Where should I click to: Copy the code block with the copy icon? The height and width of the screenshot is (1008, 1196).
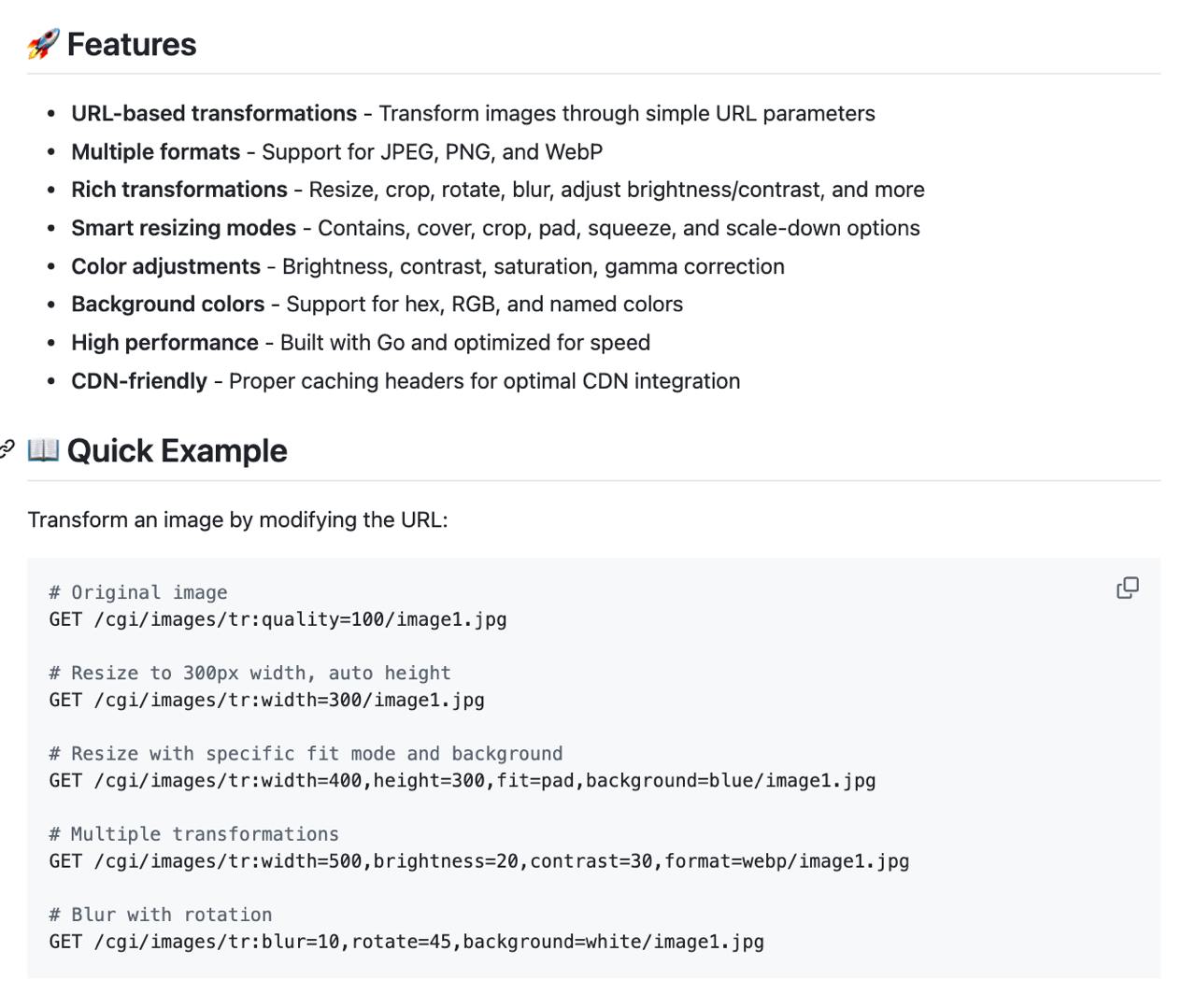(x=1128, y=588)
